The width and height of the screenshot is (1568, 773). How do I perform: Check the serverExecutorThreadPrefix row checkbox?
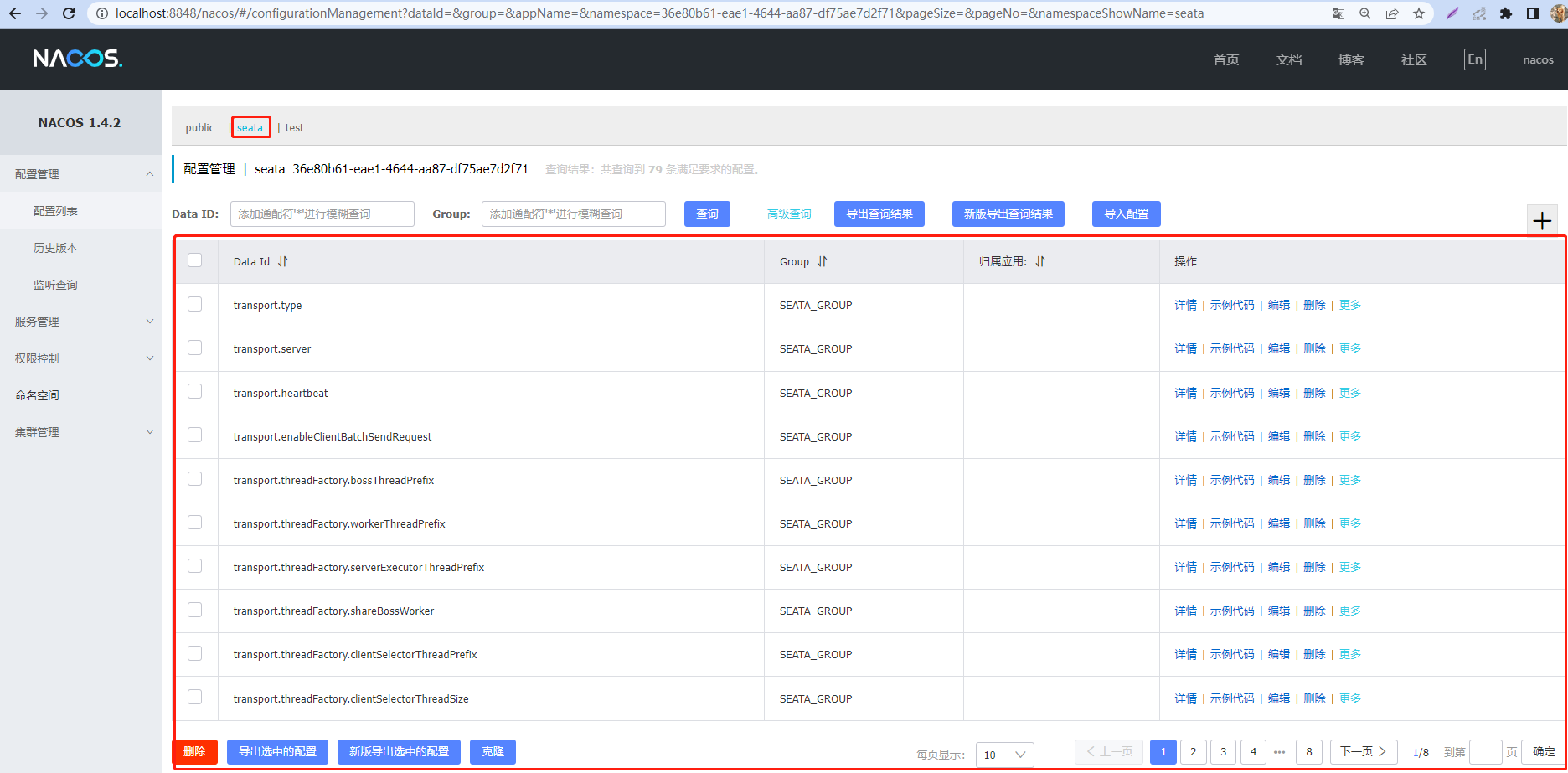pyautogui.click(x=195, y=565)
